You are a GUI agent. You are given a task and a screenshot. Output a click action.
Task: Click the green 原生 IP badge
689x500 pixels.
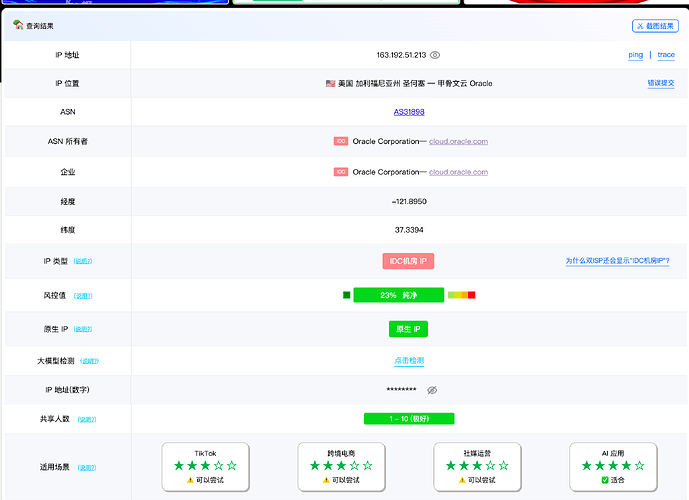tap(408, 329)
